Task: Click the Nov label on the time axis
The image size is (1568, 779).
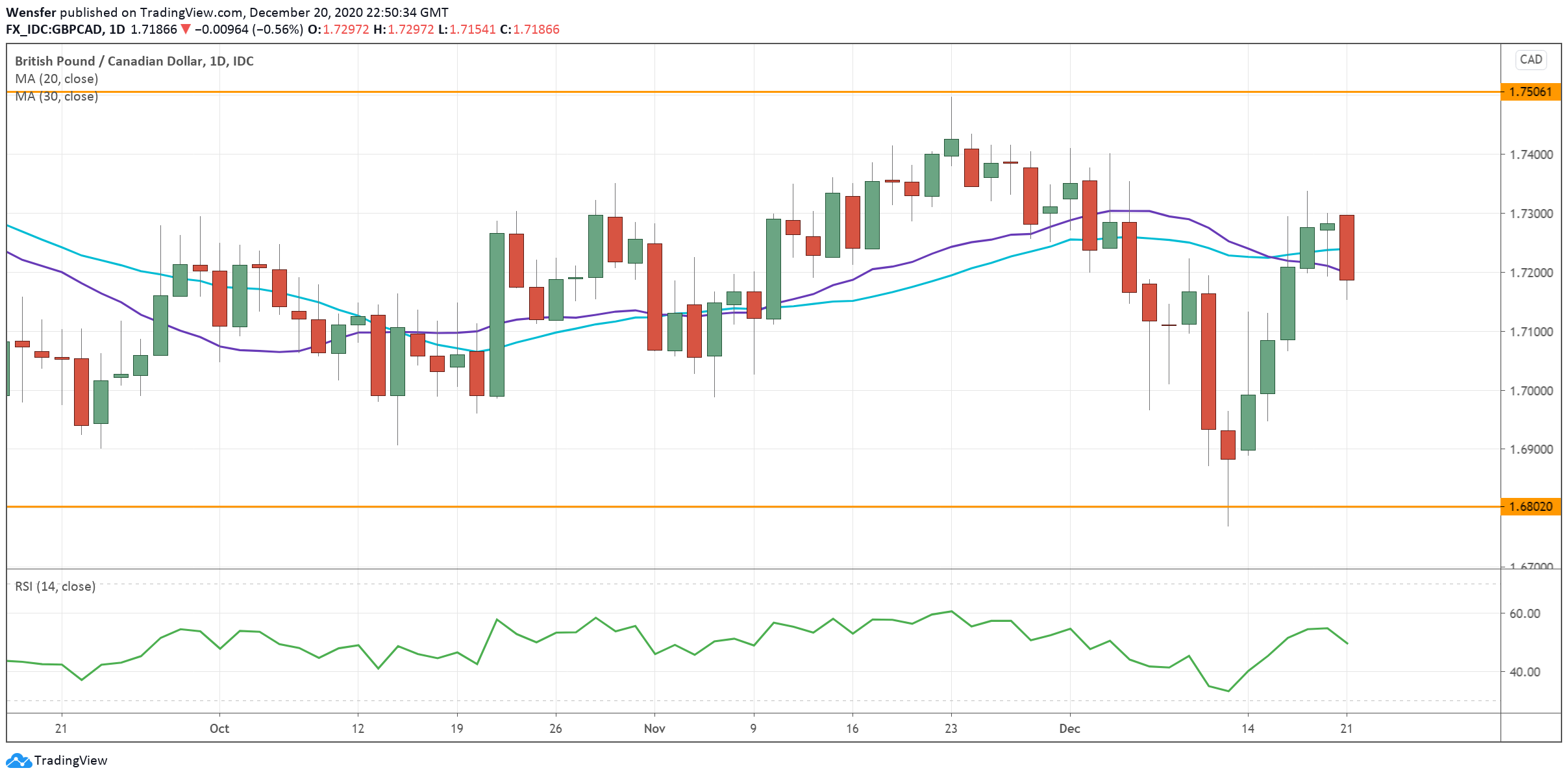Action: click(x=654, y=728)
